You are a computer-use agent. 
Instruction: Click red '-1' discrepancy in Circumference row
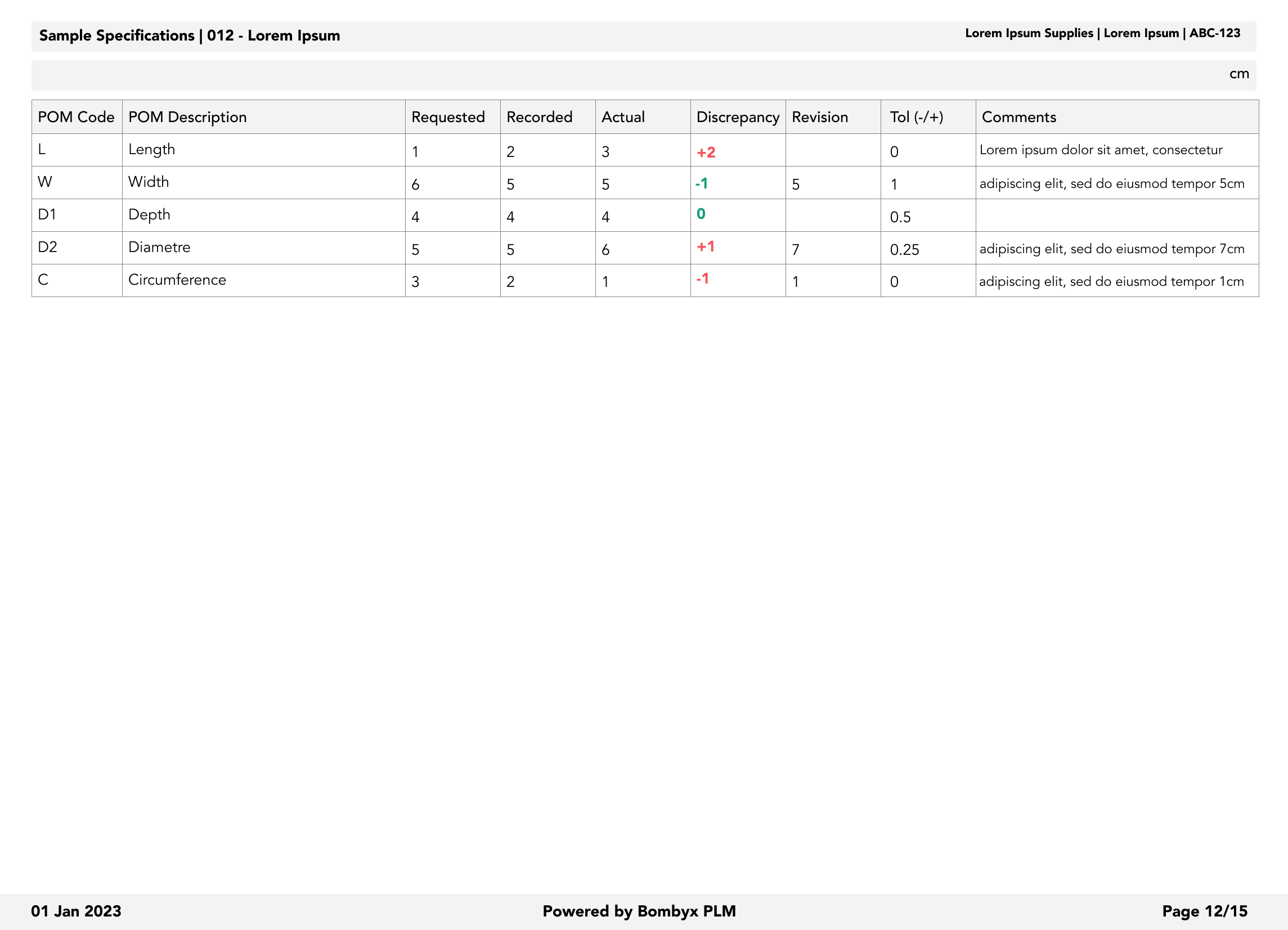pyautogui.click(x=702, y=278)
